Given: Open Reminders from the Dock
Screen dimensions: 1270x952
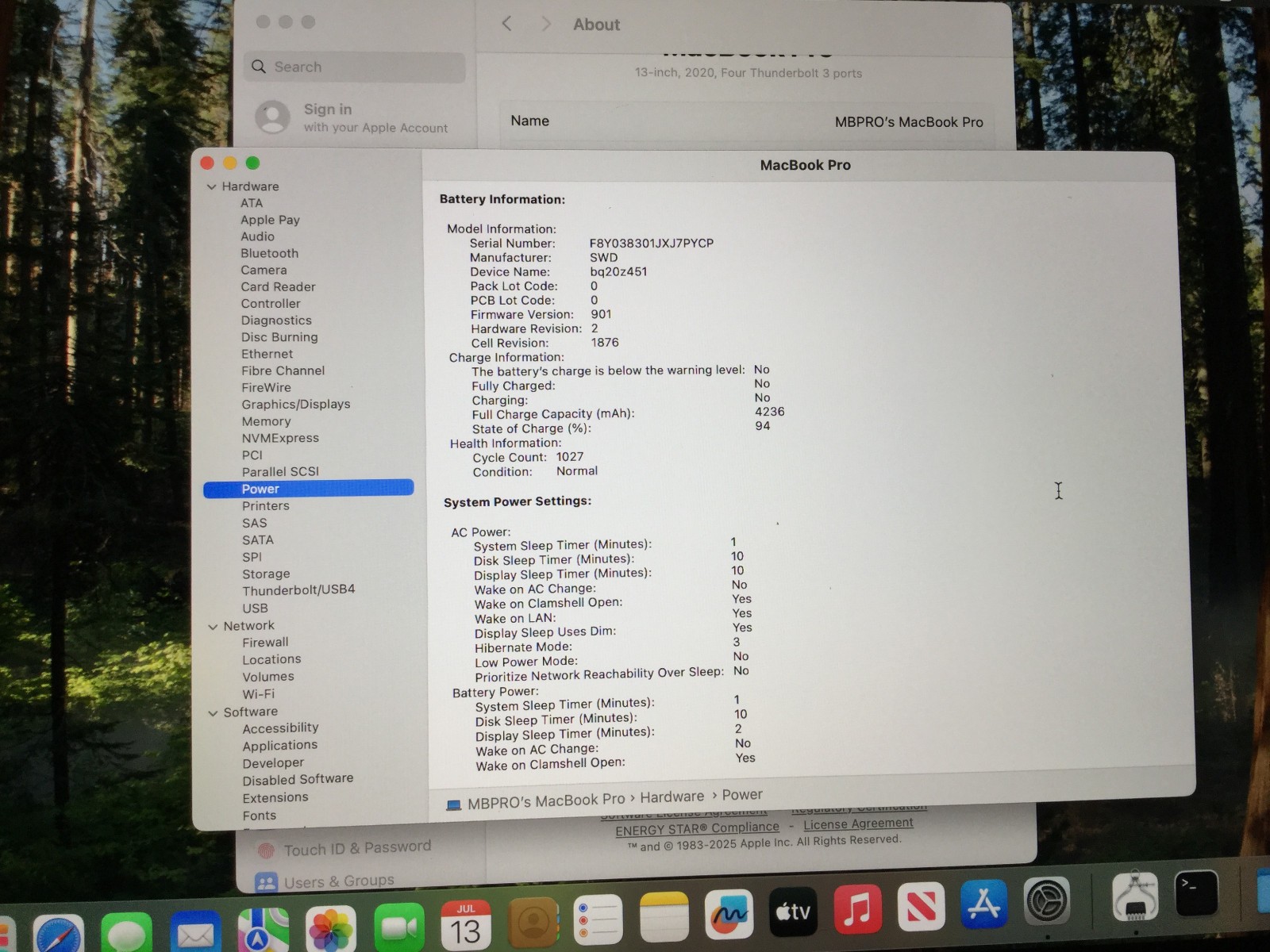Looking at the screenshot, I should pyautogui.click(x=597, y=919).
